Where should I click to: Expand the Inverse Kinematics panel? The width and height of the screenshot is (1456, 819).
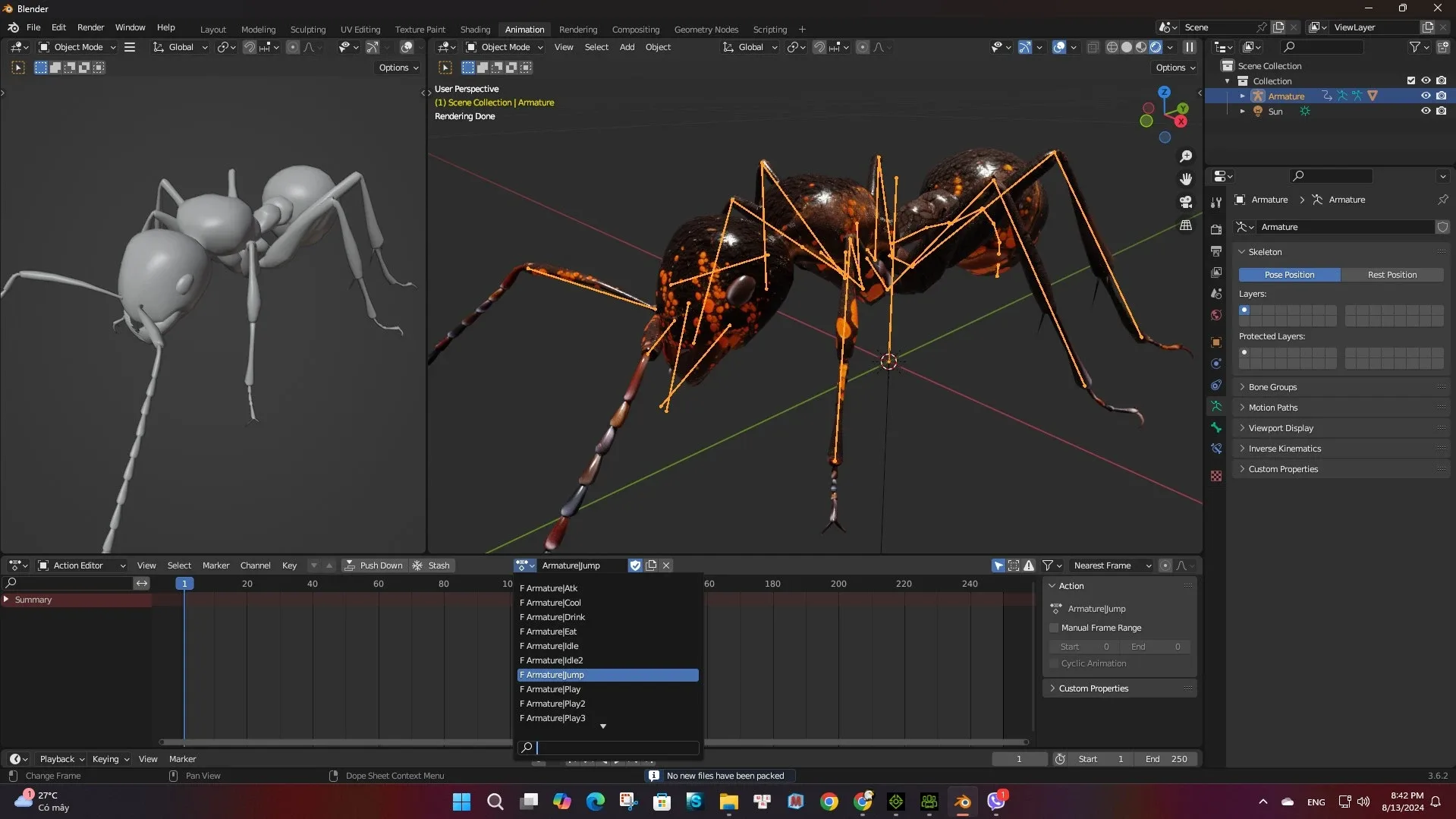pos(1284,449)
